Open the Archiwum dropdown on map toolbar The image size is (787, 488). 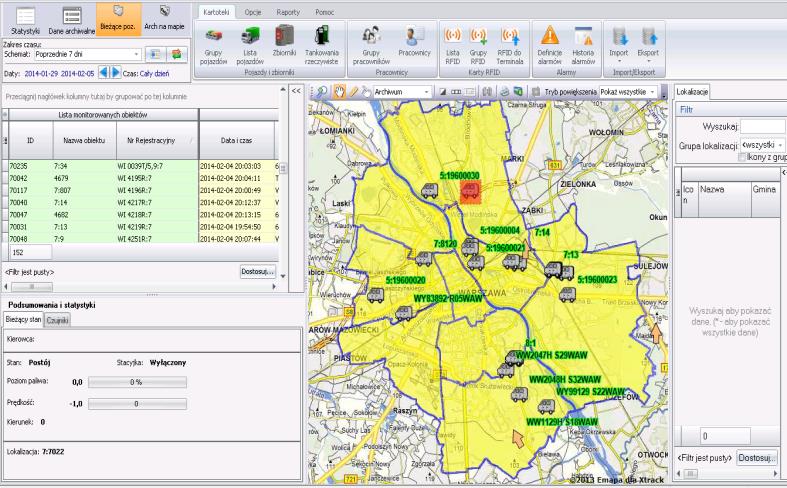[x=427, y=92]
